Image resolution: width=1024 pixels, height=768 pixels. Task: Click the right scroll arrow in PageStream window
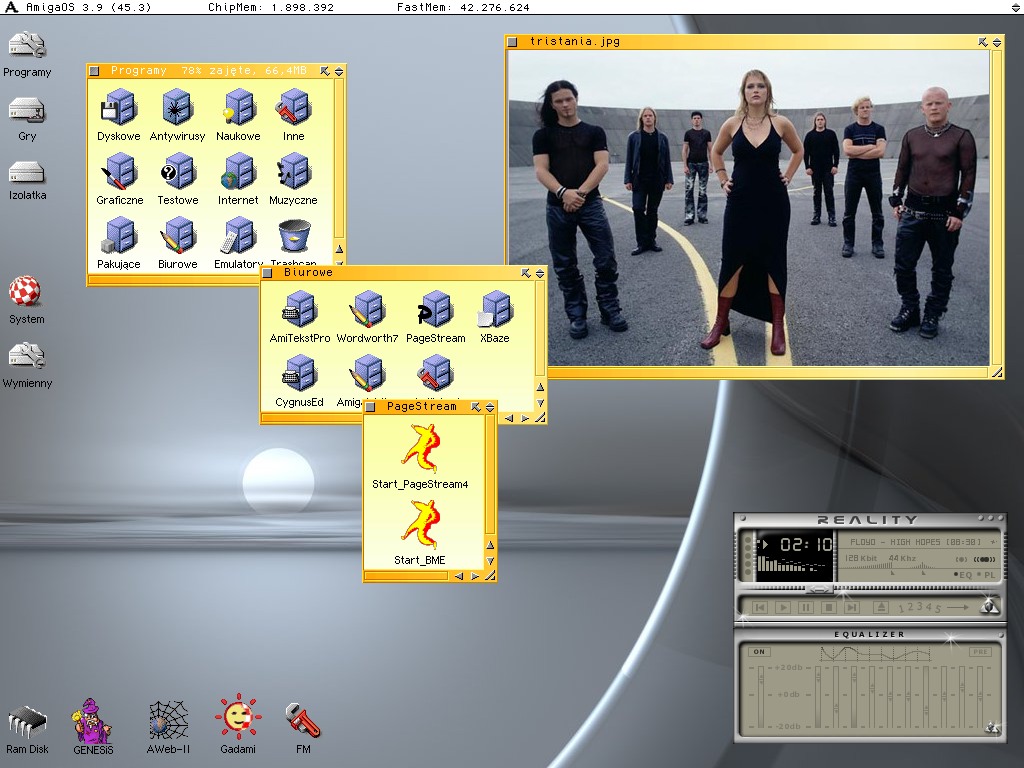tap(474, 576)
